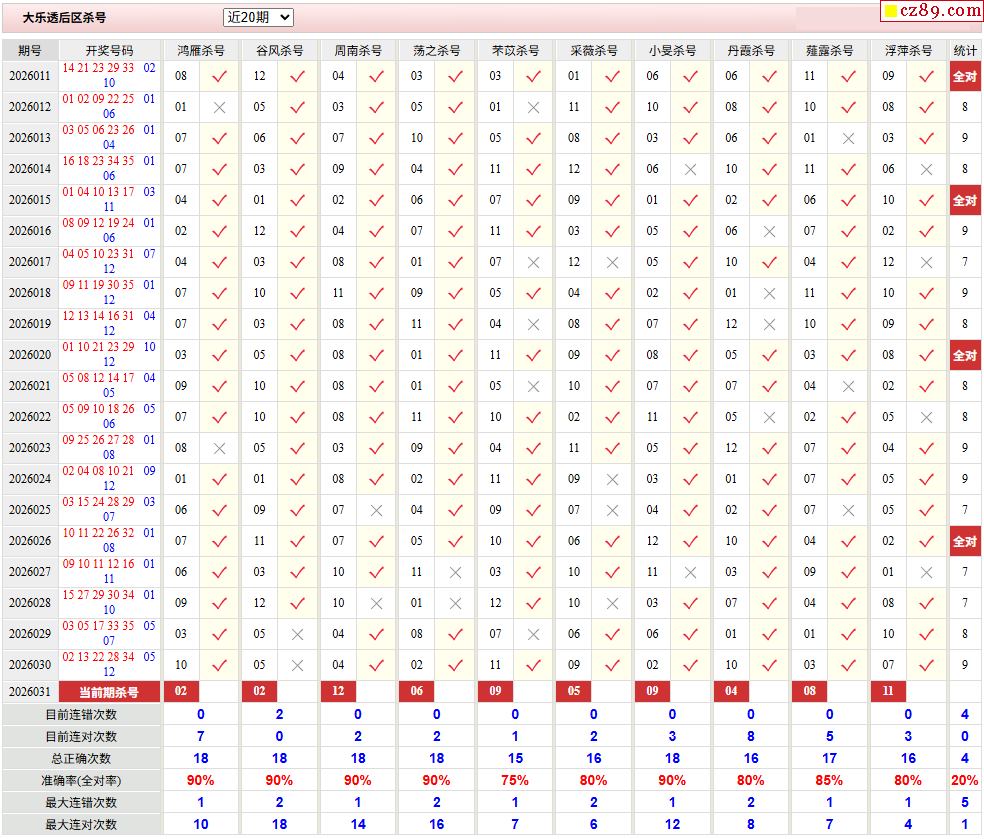This screenshot has width=984, height=839.
Task: Select the 鸿雁杀号 column header
Action: coord(200,50)
